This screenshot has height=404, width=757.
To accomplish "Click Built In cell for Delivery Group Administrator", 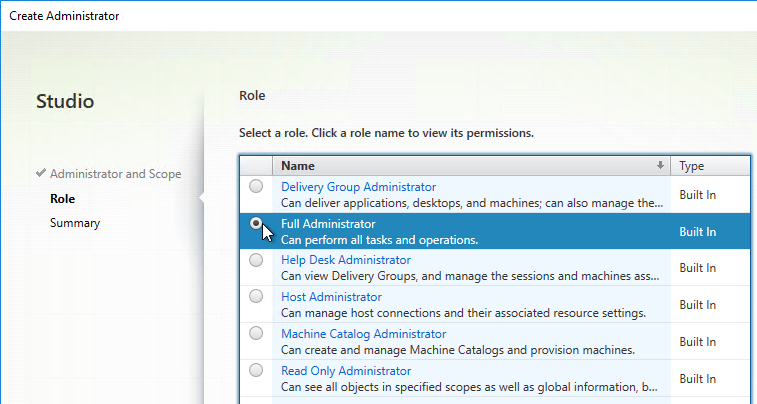I will 698,195.
